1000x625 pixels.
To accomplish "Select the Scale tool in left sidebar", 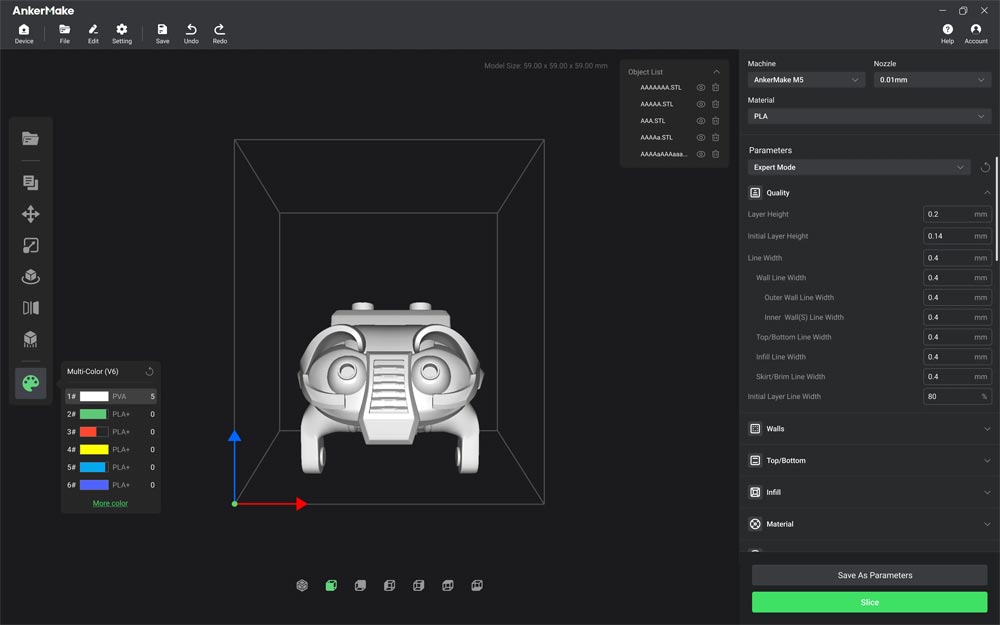I will [x=30, y=245].
